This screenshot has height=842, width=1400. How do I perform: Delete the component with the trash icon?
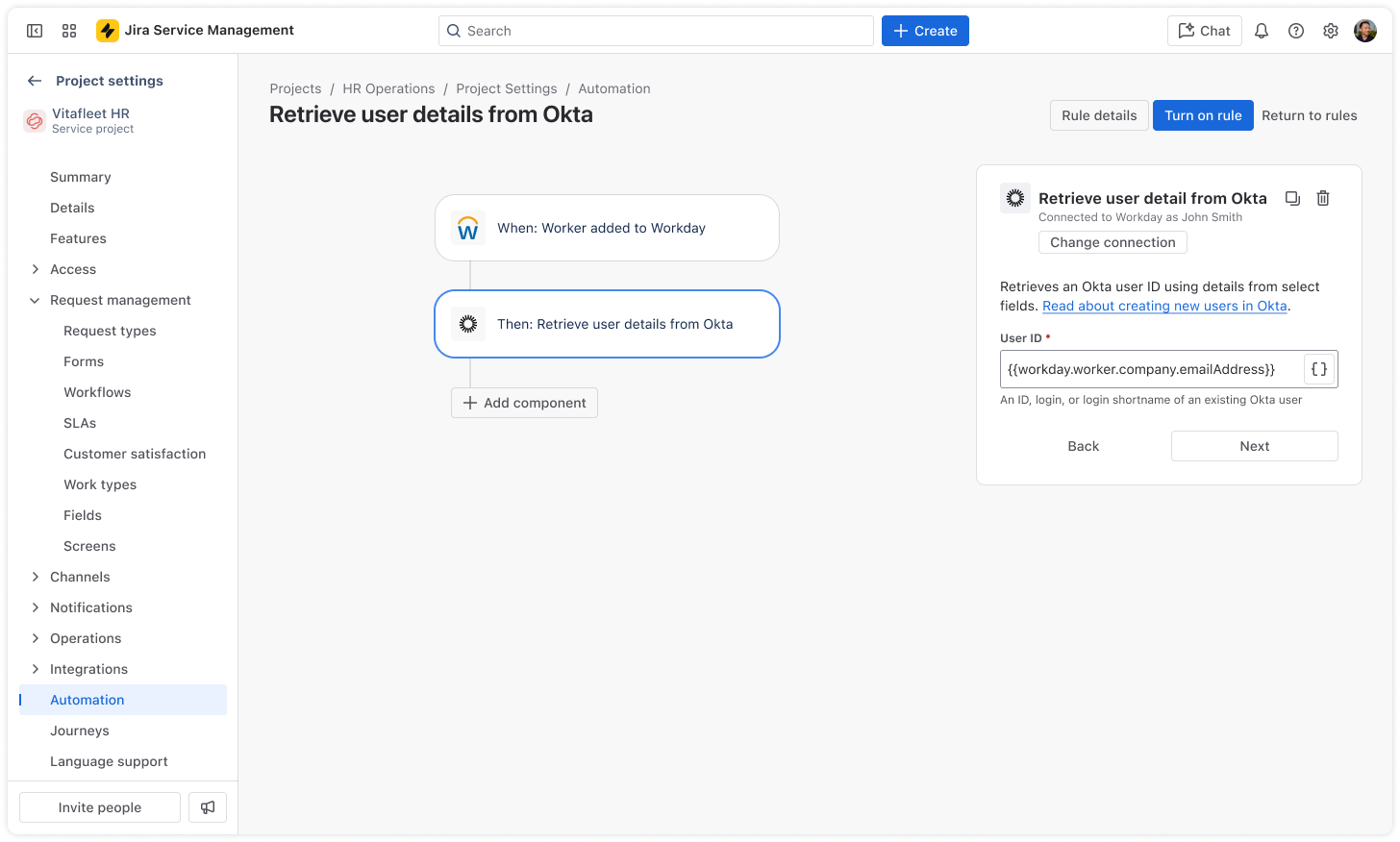tap(1323, 198)
